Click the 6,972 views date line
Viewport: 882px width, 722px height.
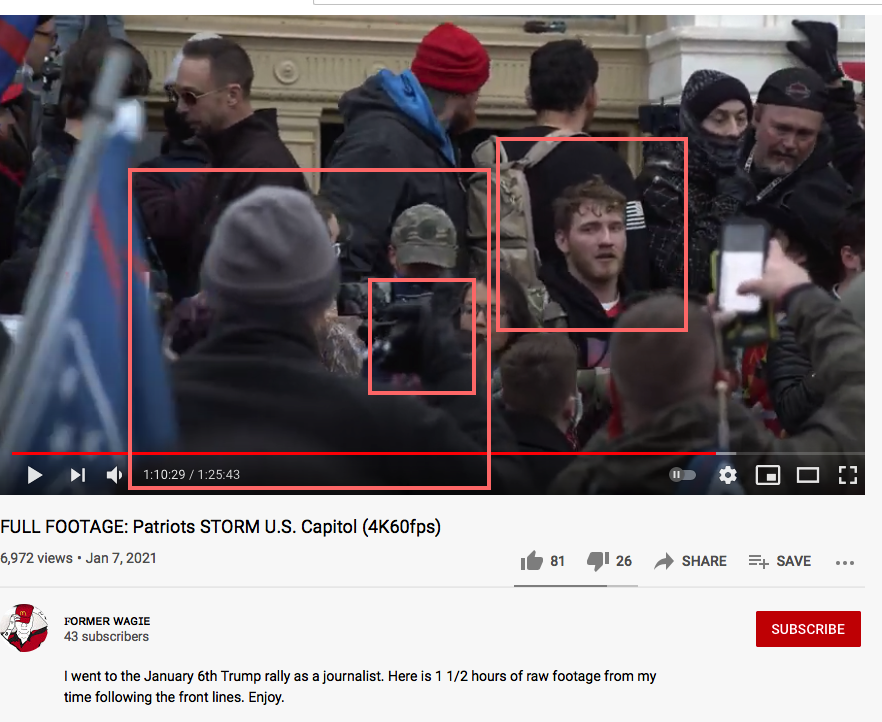pyautogui.click(x=78, y=558)
